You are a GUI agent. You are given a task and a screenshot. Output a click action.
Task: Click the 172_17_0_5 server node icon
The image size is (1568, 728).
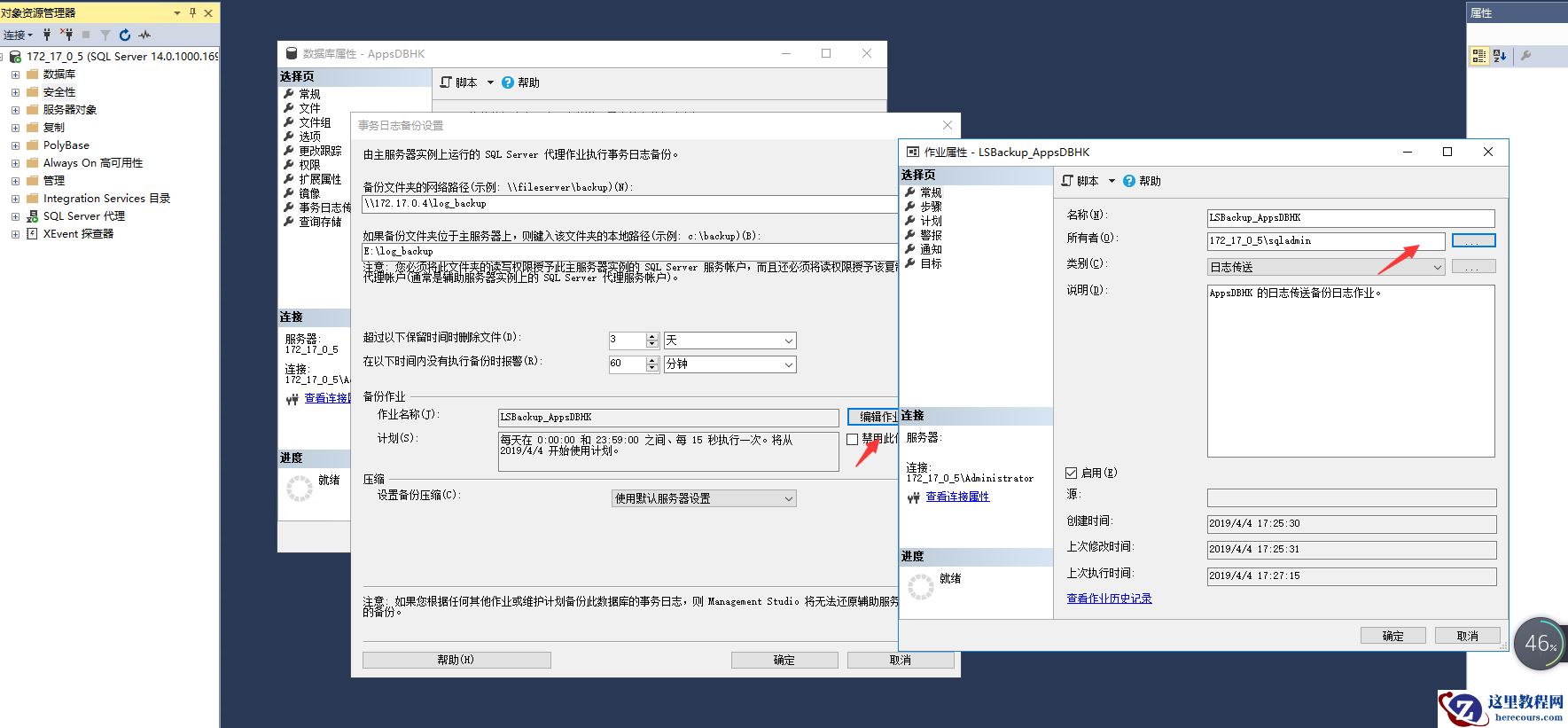point(15,56)
